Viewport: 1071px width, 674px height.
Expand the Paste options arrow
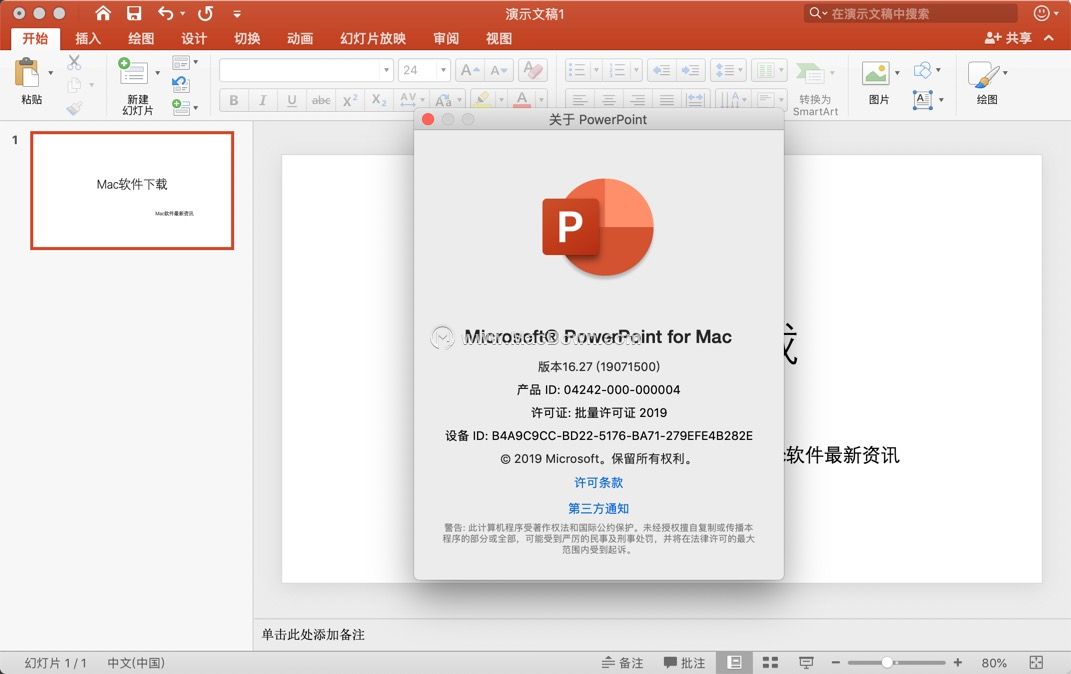(x=51, y=72)
